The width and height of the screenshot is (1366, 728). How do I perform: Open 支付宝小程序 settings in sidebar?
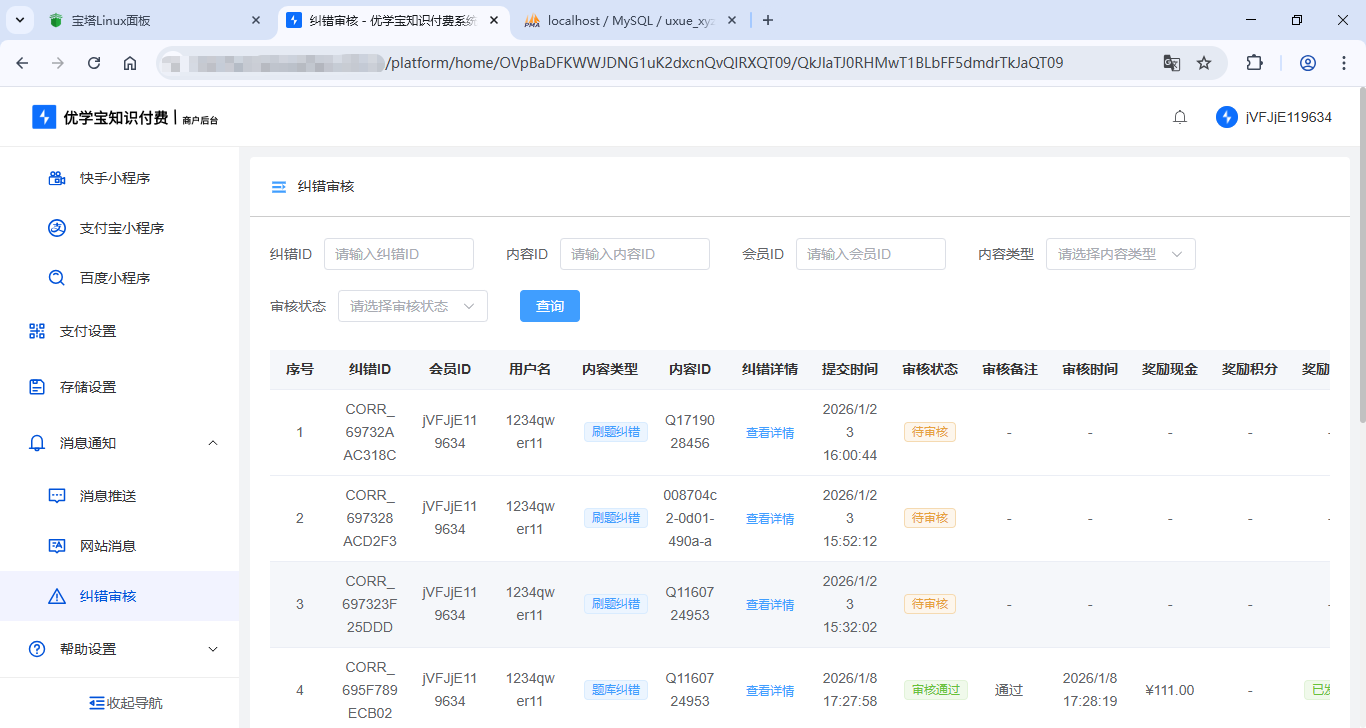coord(121,228)
